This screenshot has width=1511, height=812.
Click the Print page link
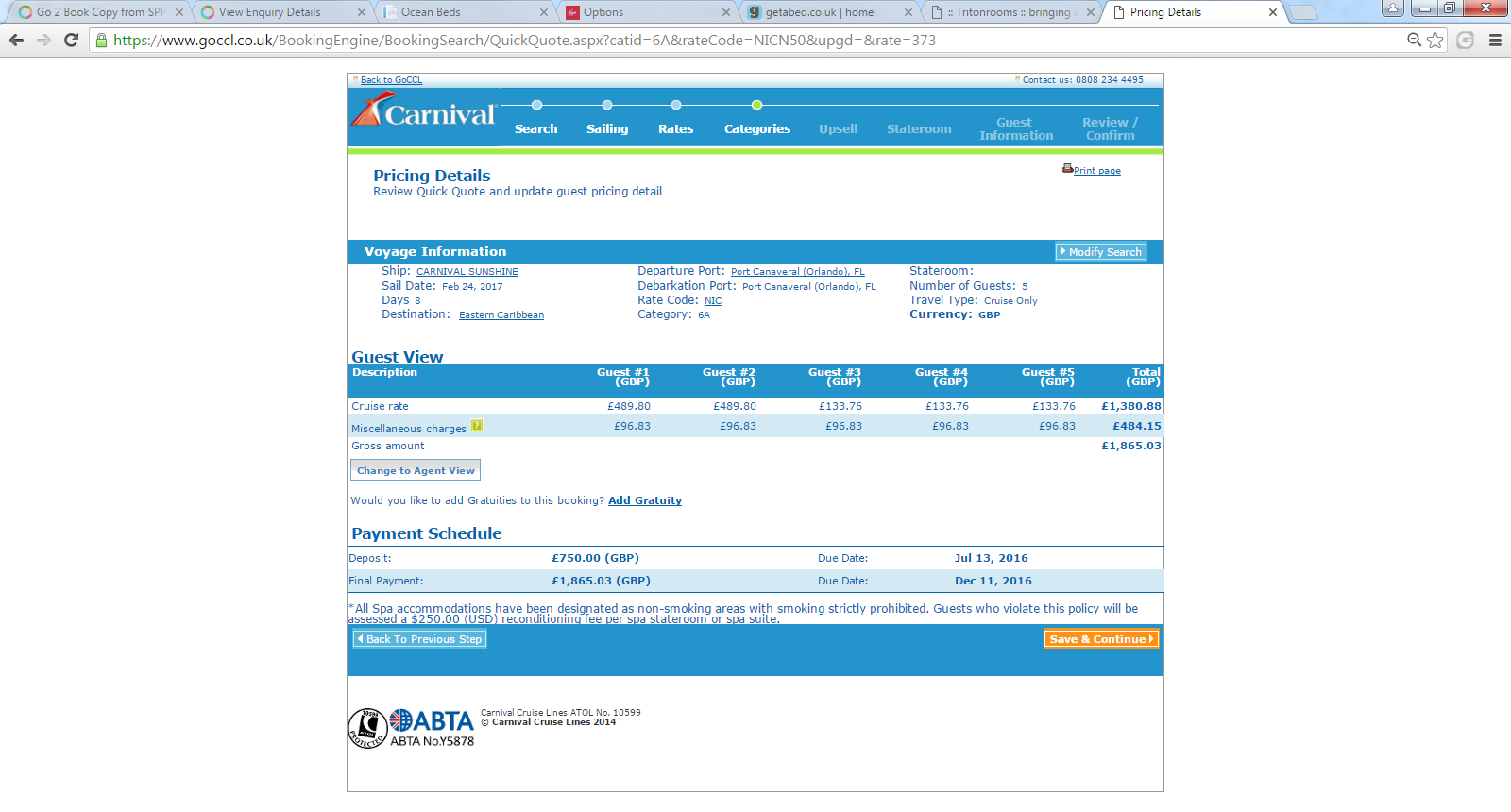tap(1097, 171)
